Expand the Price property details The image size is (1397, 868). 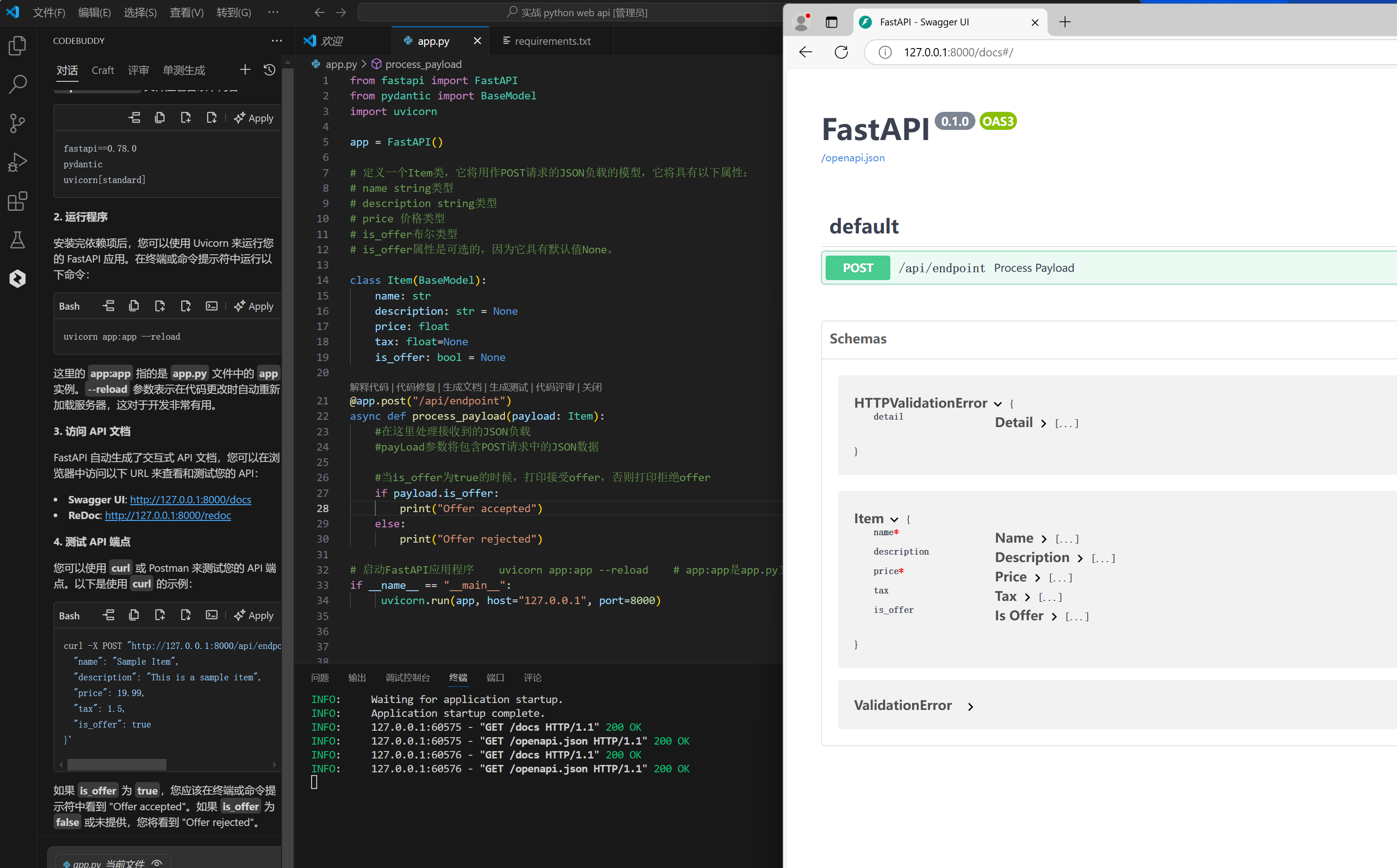pos(1037,578)
